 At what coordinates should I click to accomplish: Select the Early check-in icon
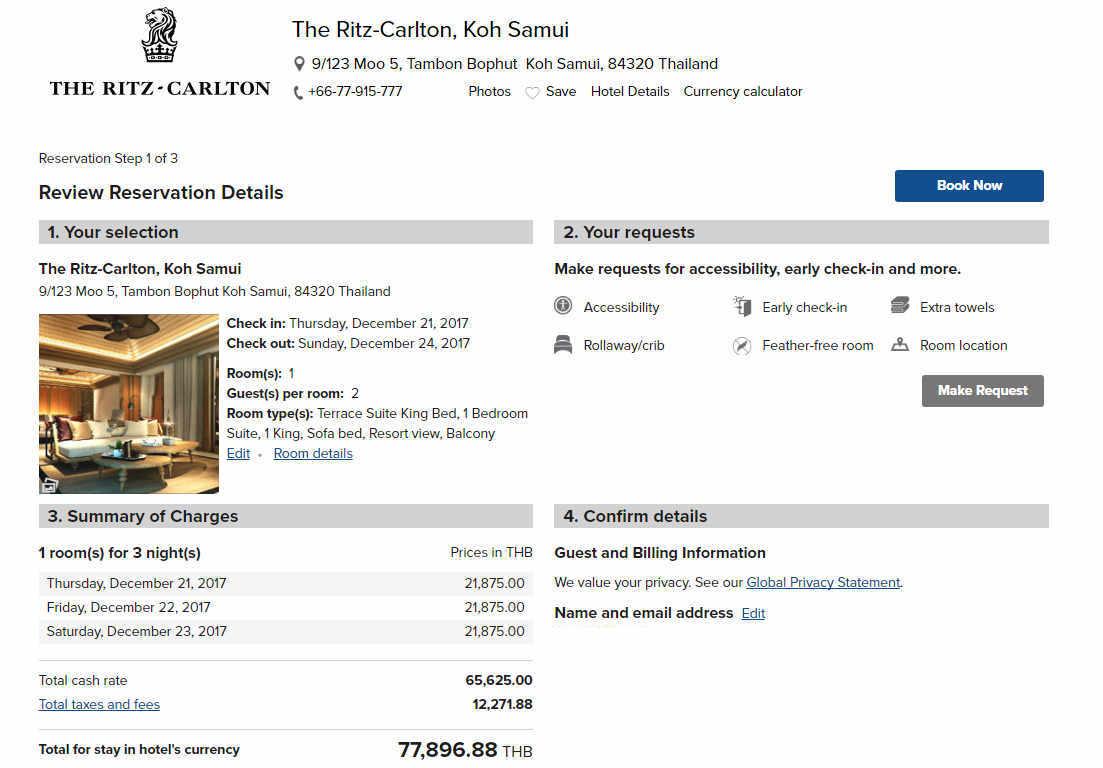741,307
